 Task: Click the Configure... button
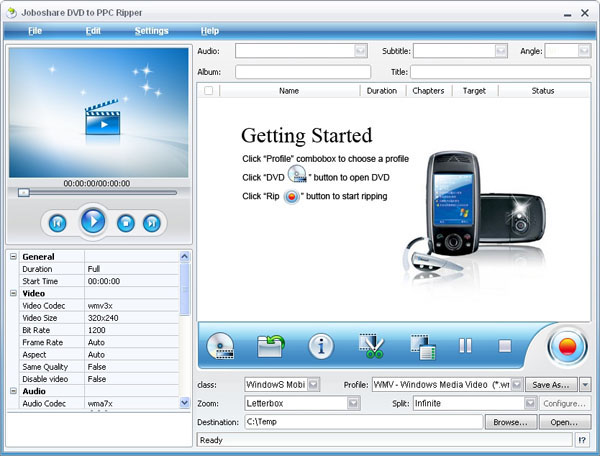click(564, 403)
